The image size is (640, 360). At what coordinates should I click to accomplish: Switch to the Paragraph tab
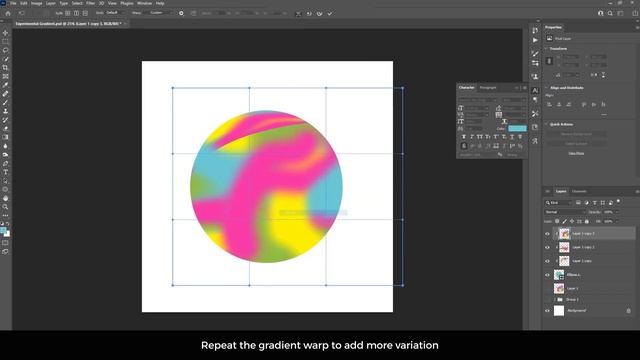point(488,88)
